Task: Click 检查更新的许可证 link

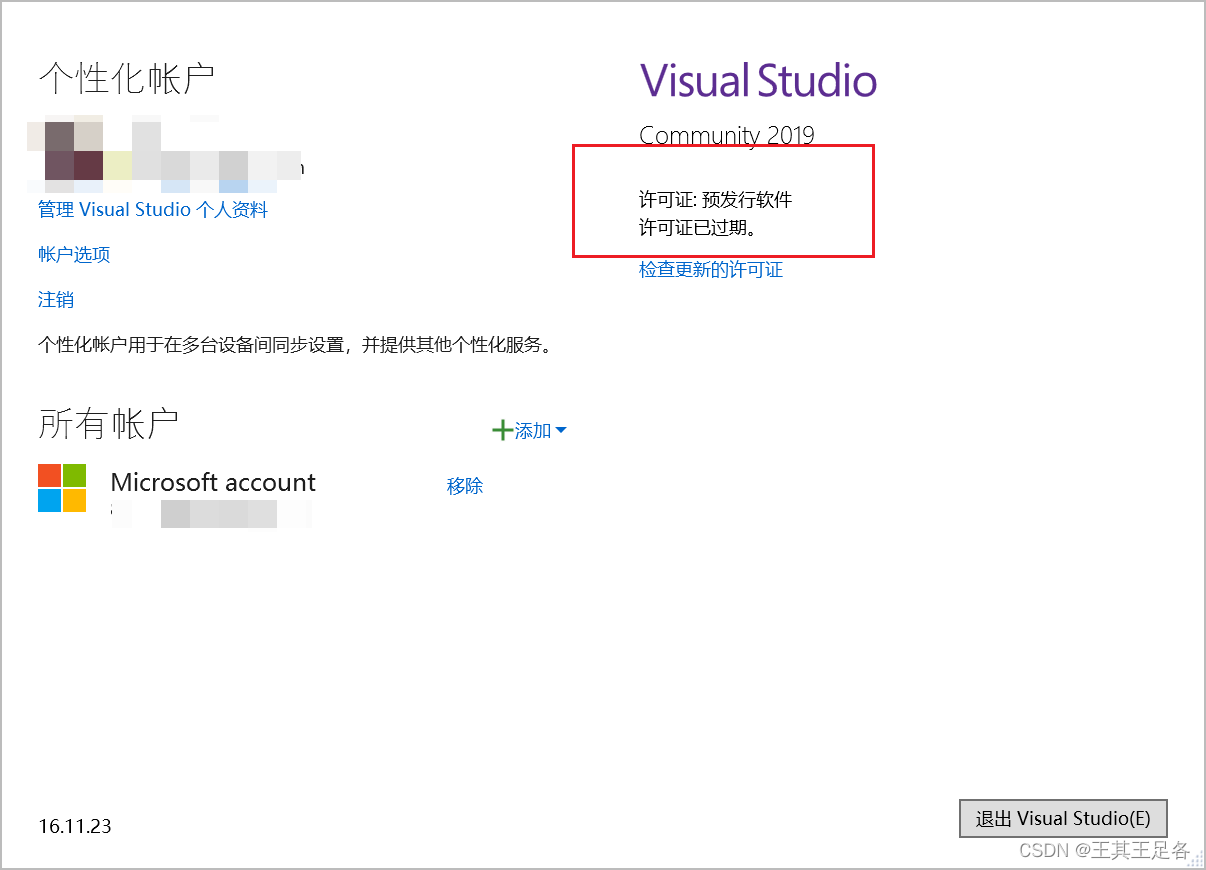Action: pyautogui.click(x=711, y=270)
